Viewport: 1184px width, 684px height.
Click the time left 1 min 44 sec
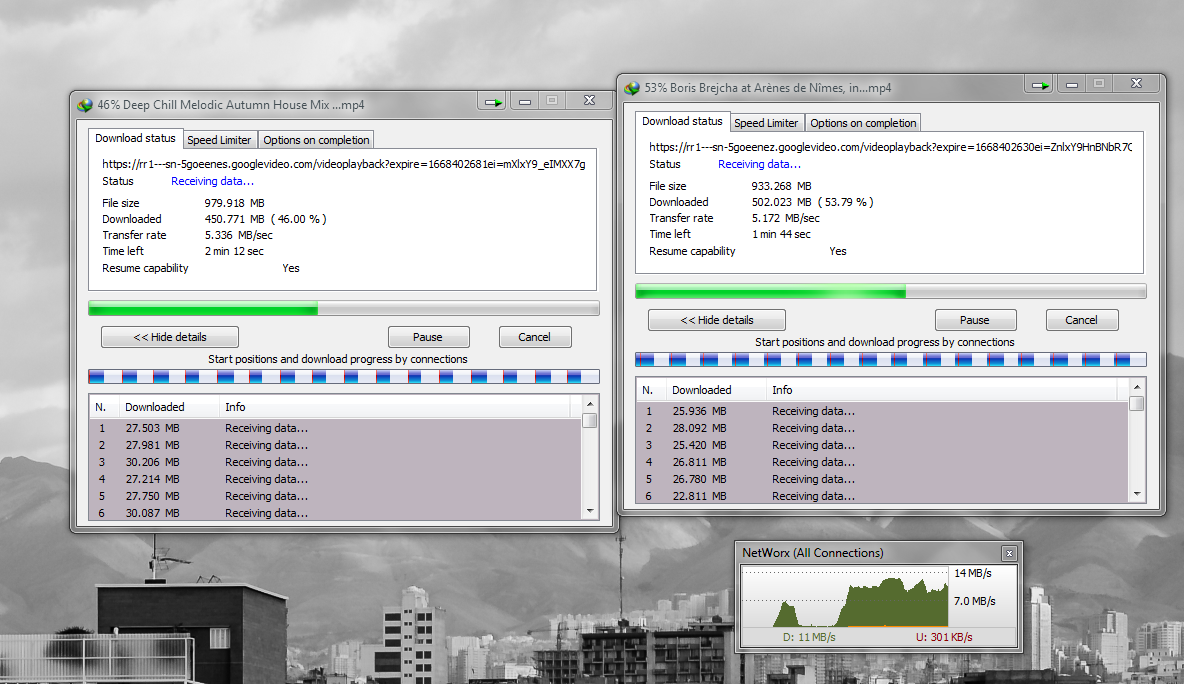pos(781,234)
